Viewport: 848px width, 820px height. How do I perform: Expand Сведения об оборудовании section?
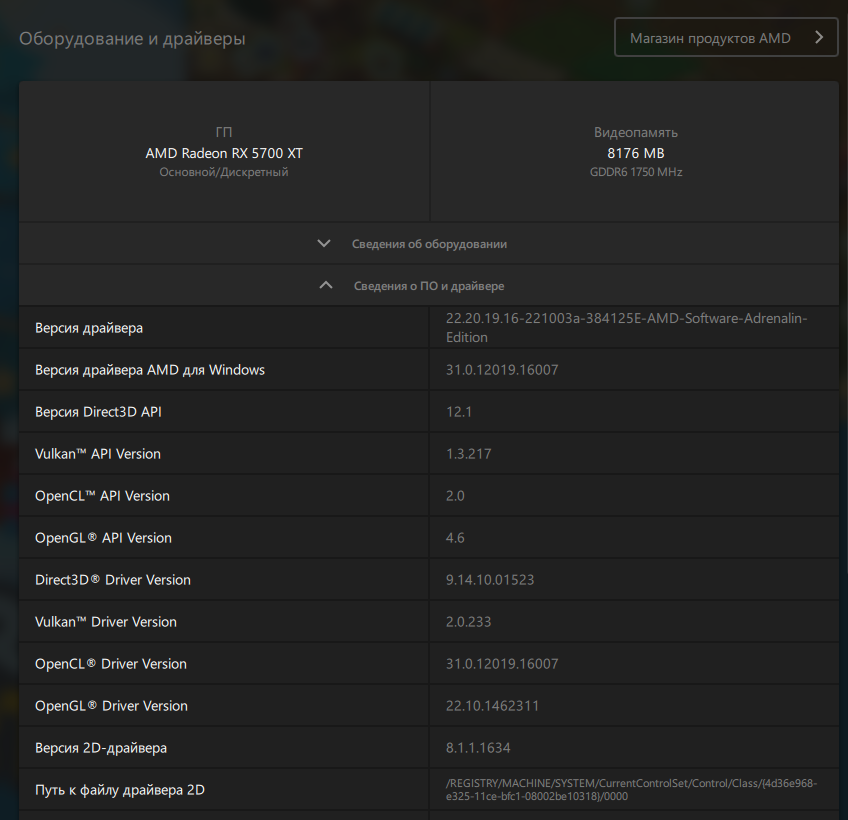pos(429,243)
